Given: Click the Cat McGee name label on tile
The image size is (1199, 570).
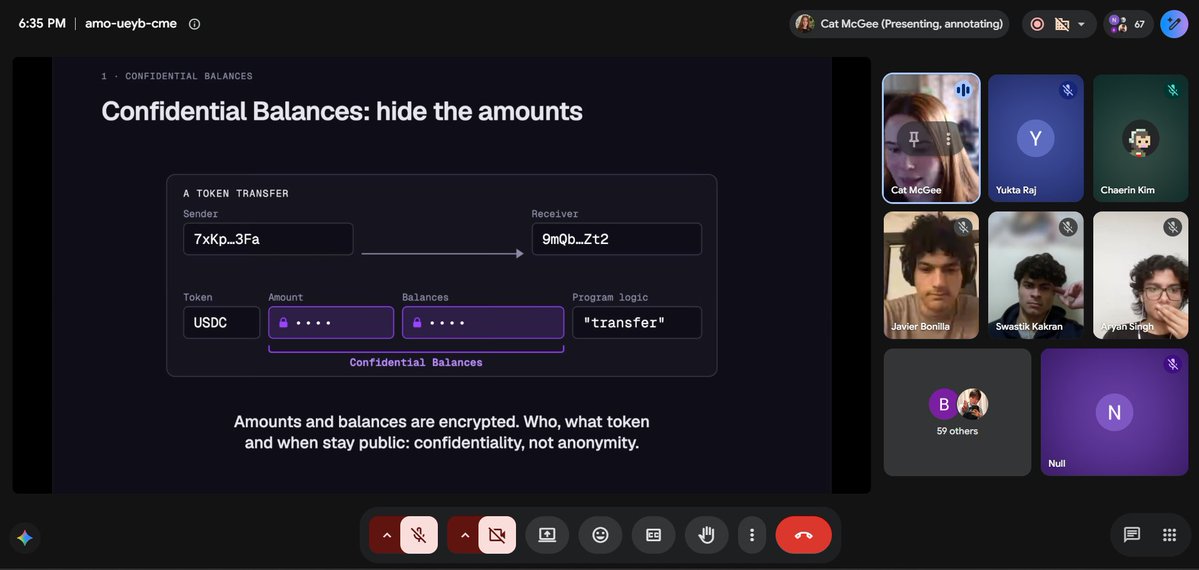Looking at the screenshot, I should (x=915, y=190).
